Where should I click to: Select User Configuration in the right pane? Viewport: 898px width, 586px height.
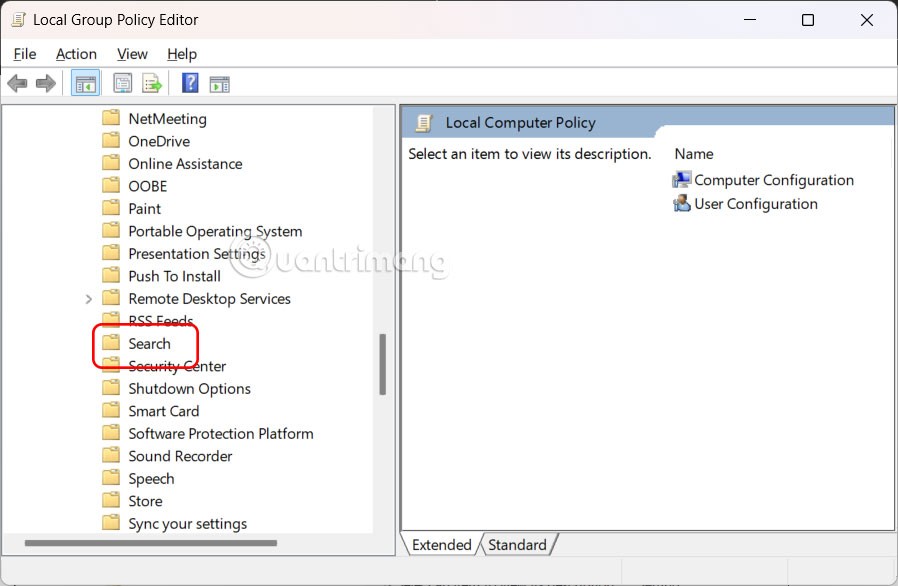755,204
